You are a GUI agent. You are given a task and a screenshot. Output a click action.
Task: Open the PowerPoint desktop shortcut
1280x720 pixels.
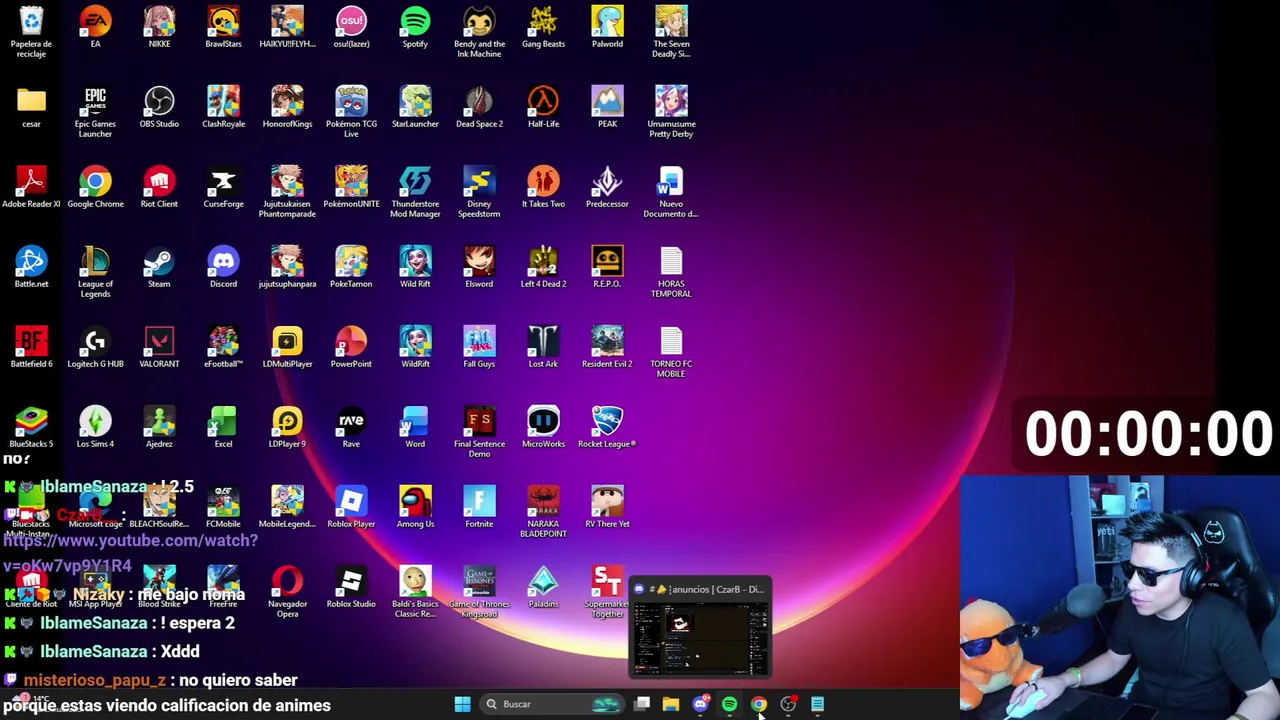point(351,347)
